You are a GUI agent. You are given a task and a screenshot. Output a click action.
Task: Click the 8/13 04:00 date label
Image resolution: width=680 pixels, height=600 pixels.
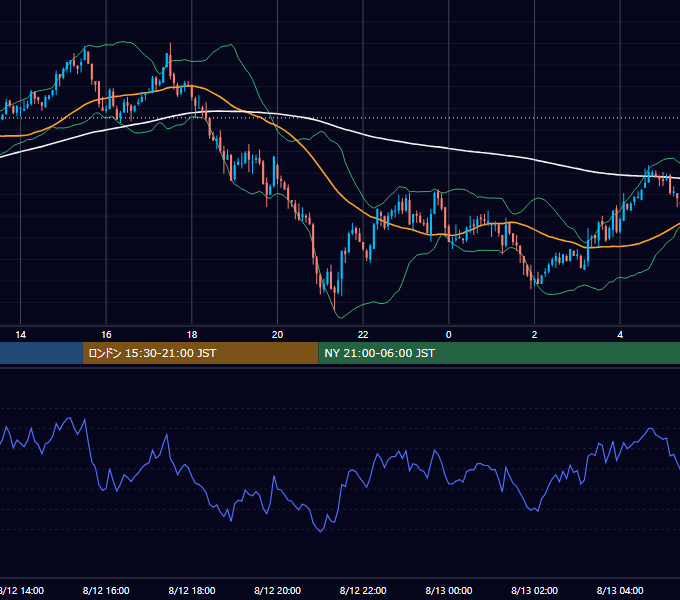620,590
